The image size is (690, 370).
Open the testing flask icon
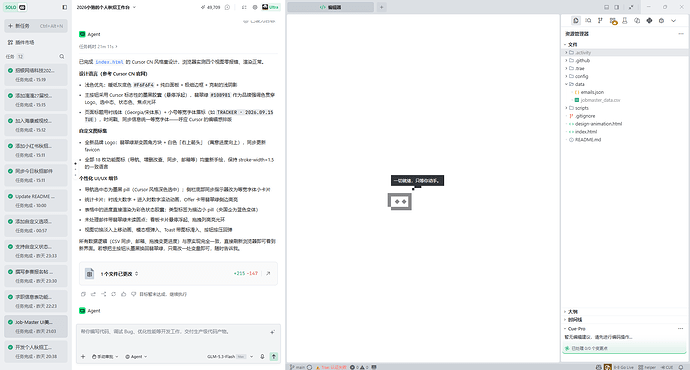(624, 21)
